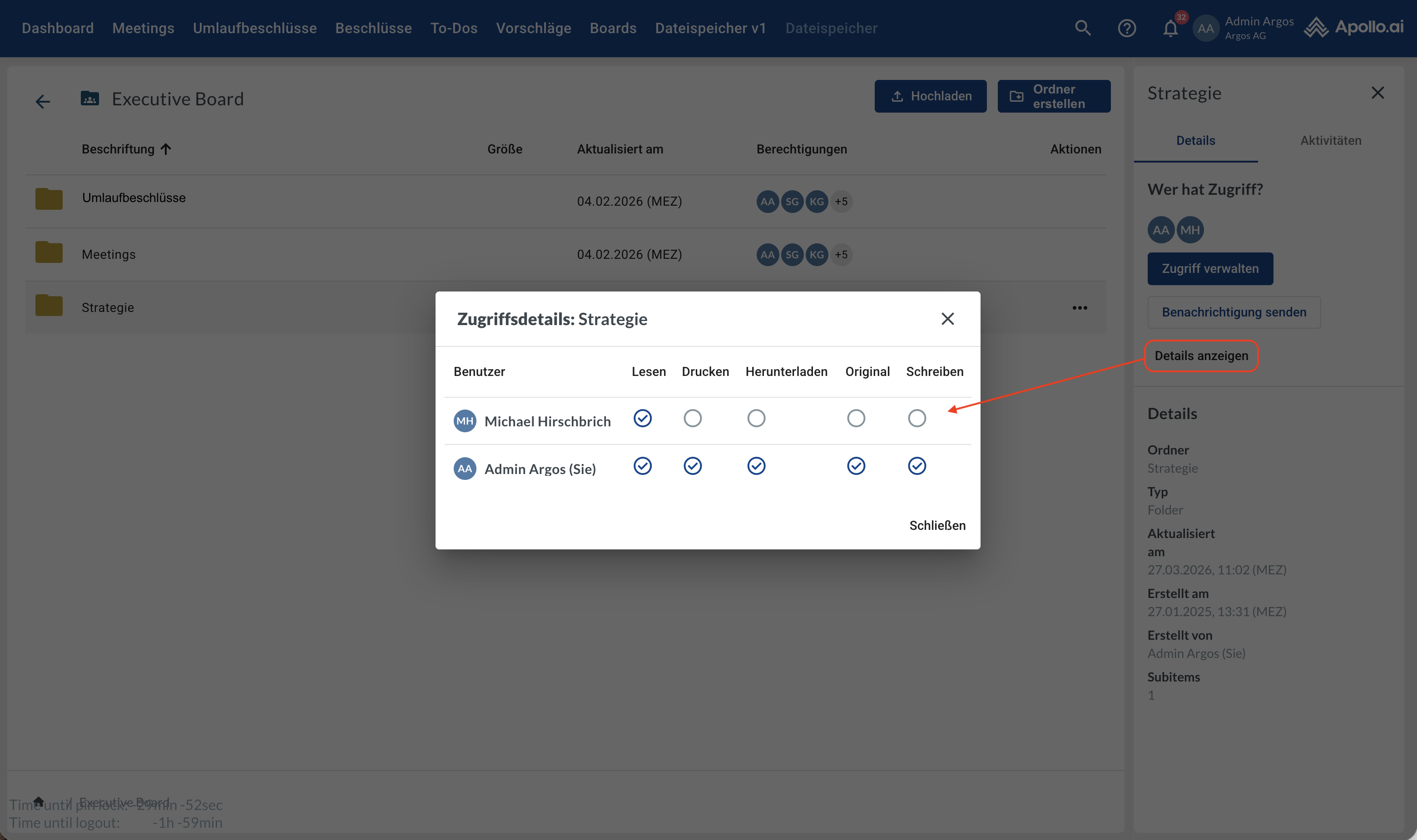Image resolution: width=1417 pixels, height=840 pixels.
Task: Open the notifications bell icon
Action: tap(1170, 28)
